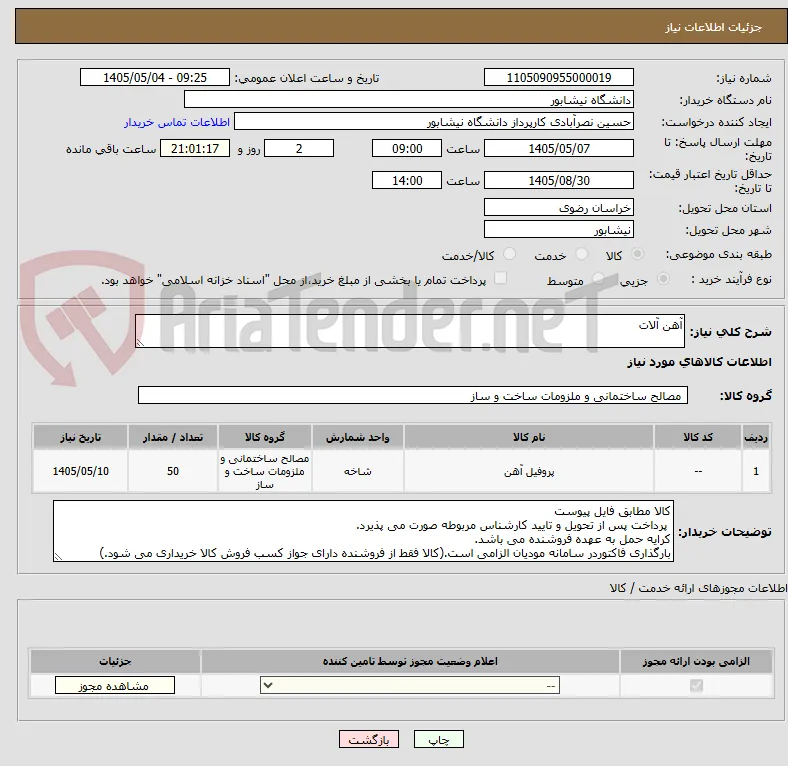Click the الزامی بودن ارائه مجوز header
Image resolution: width=788 pixels, height=766 pixels.
[x=696, y=661]
